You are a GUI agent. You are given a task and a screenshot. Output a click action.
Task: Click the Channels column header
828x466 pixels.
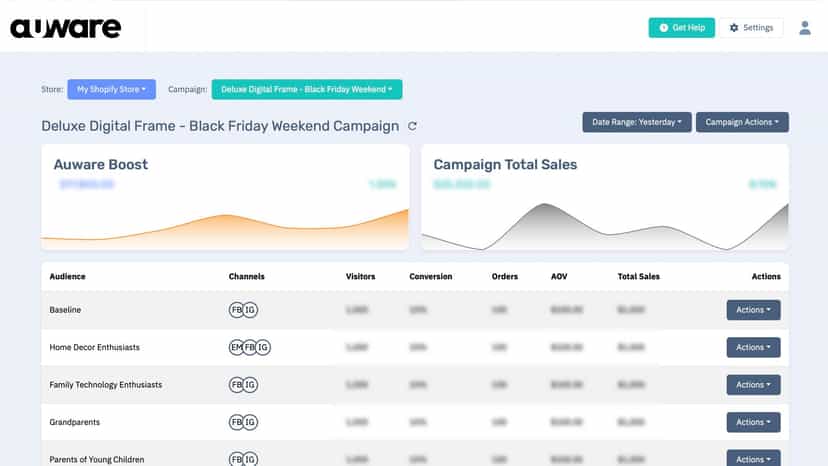tap(247, 276)
